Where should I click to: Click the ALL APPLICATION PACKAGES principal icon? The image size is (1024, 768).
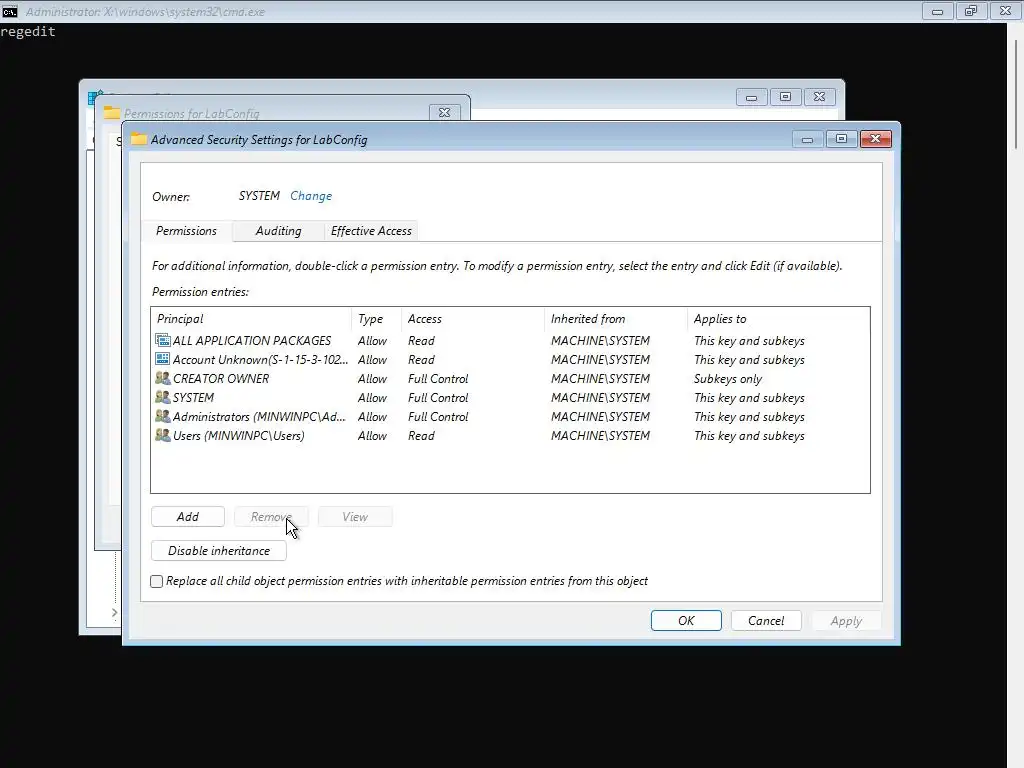tap(163, 340)
